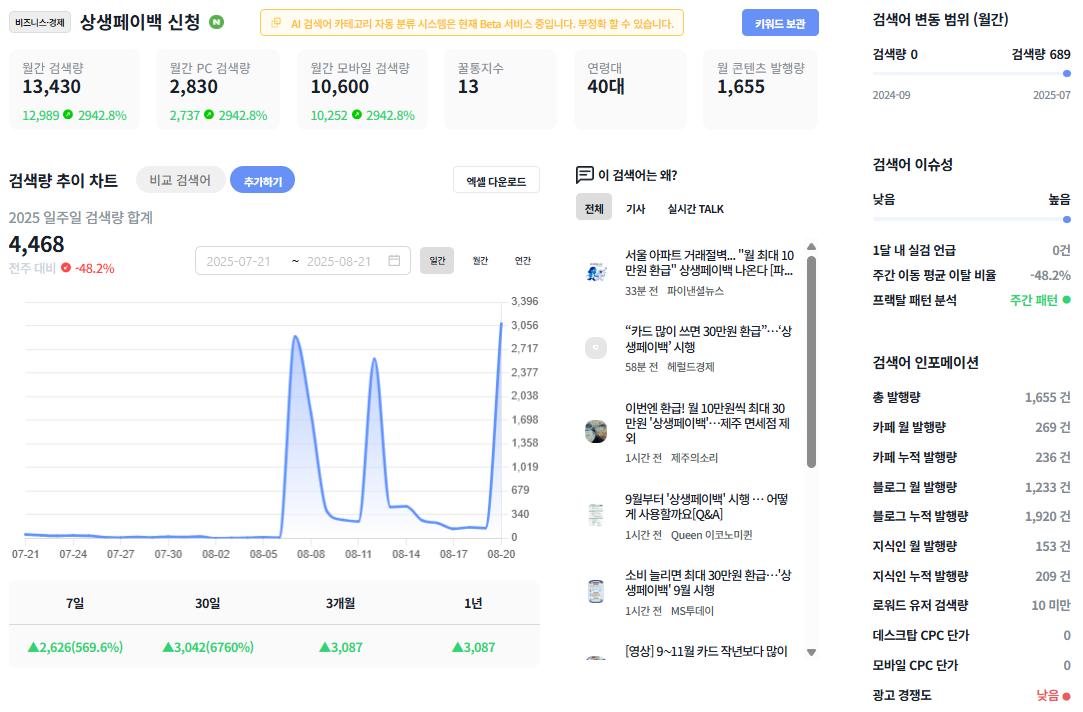Image resolution: width=1083 pixels, height=712 pixels.
Task: Switch chart to 월간 view
Action: click(x=480, y=260)
